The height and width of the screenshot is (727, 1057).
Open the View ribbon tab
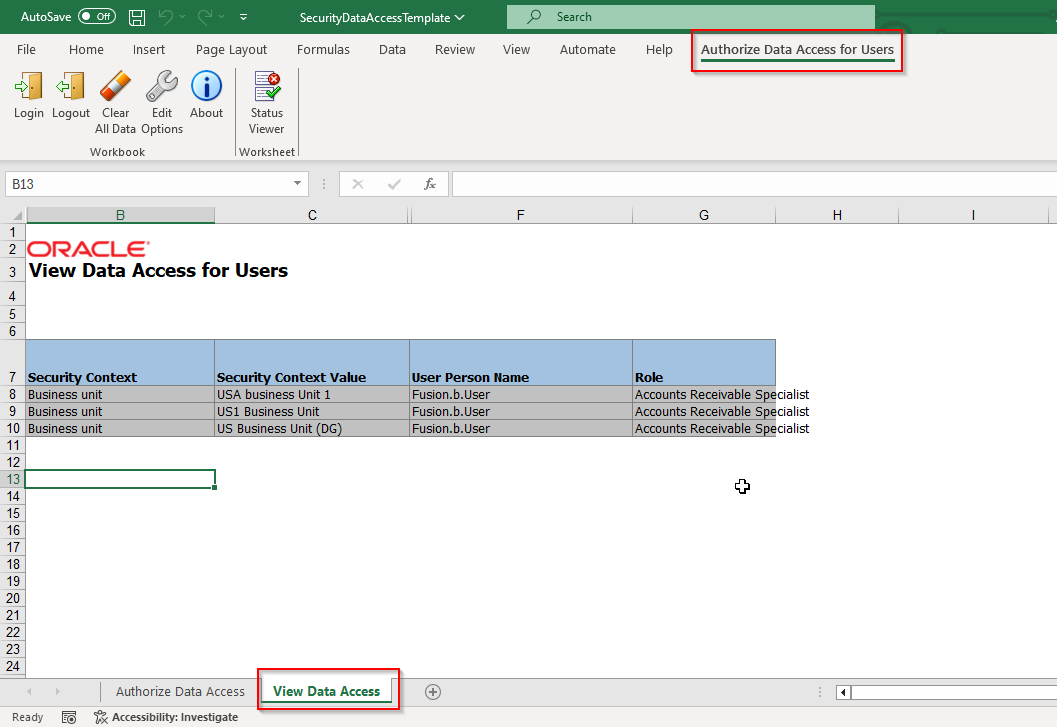[516, 49]
